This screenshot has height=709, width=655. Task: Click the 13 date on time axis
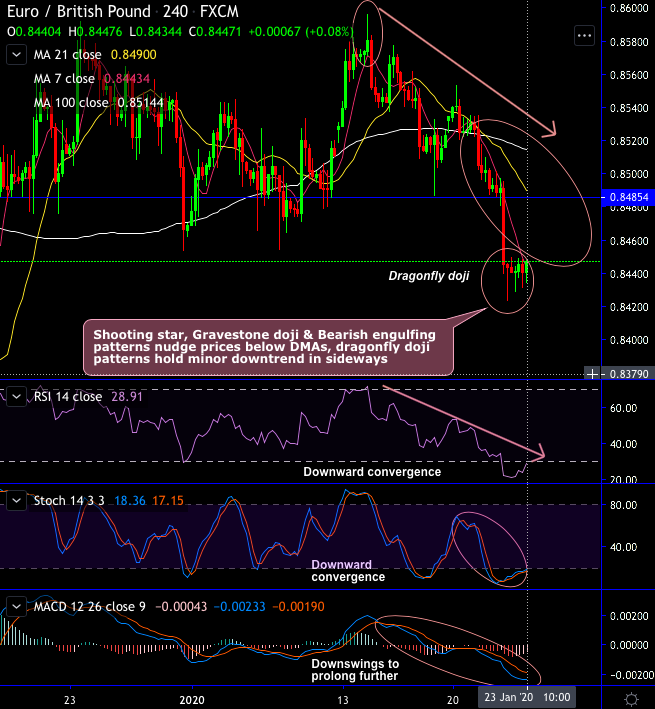(x=343, y=700)
